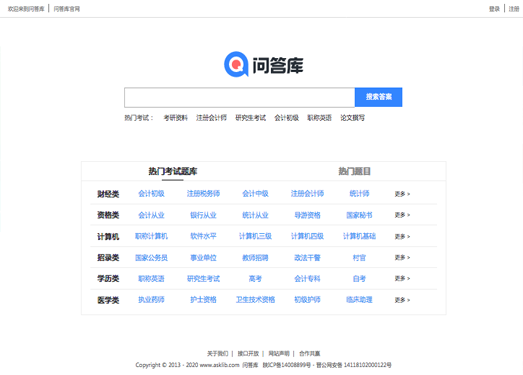This screenshot has width=523, height=375.
Task: Select hot exam keyword 职称英语 under search box
Action: [319, 118]
